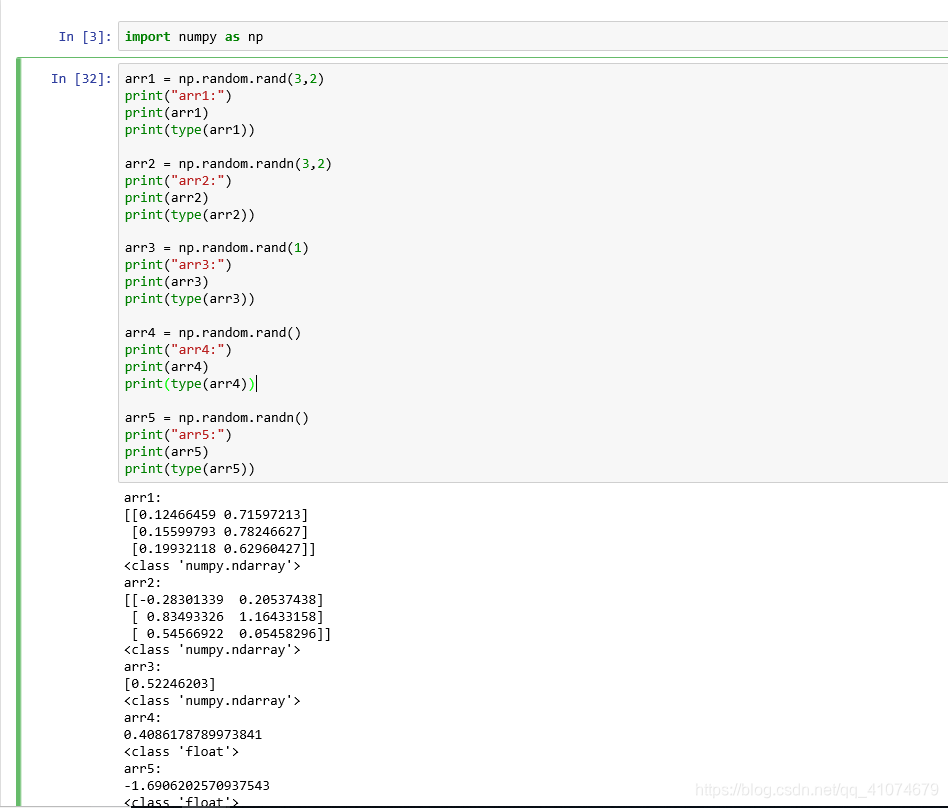The height and width of the screenshot is (808, 948).
Task: Click the print(type(arr4)) line
Action: coord(190,383)
